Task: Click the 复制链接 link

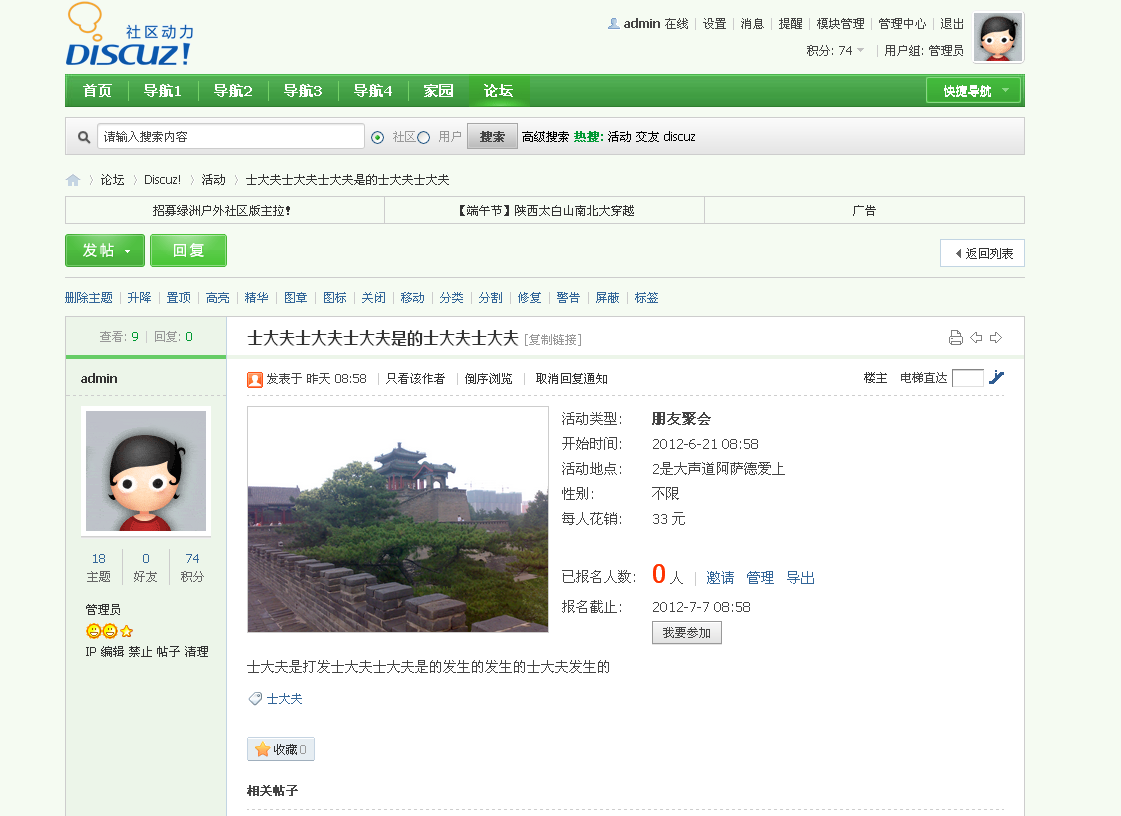Action: click(x=553, y=340)
